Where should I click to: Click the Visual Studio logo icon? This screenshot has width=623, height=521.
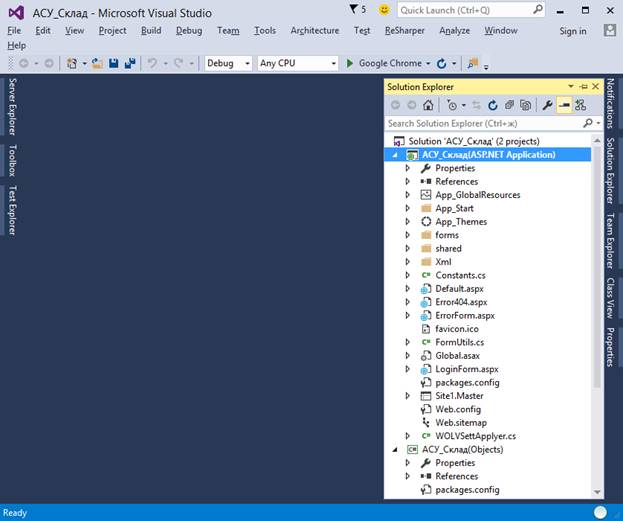[16, 13]
